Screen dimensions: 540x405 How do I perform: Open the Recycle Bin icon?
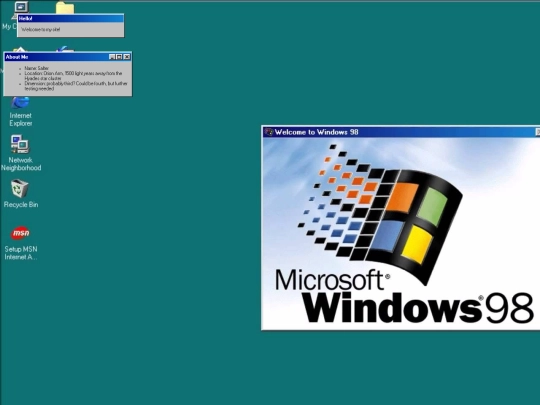click(x=20, y=188)
